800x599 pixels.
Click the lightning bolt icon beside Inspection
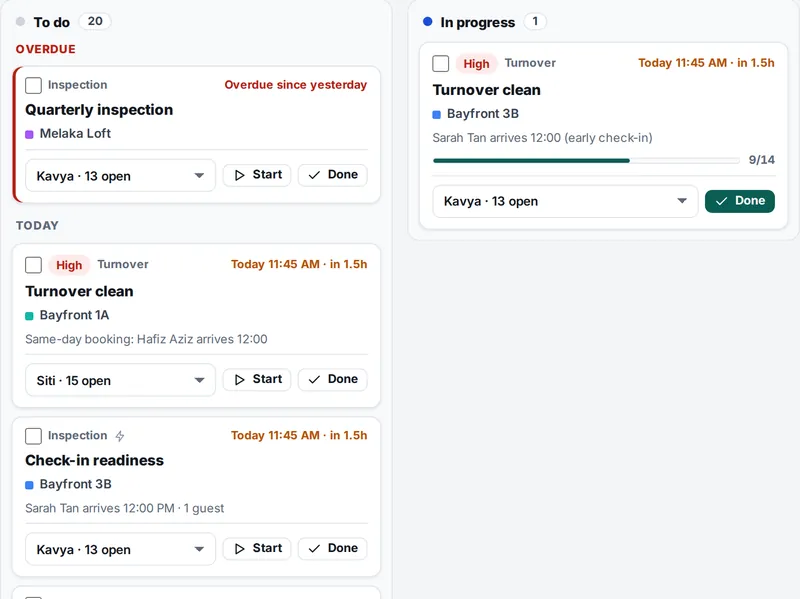pos(120,436)
